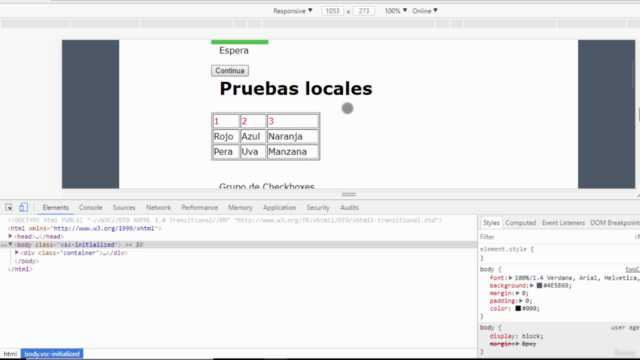Click the body.vsc-initialized breadcrumb
The image size is (640, 360).
point(52,354)
